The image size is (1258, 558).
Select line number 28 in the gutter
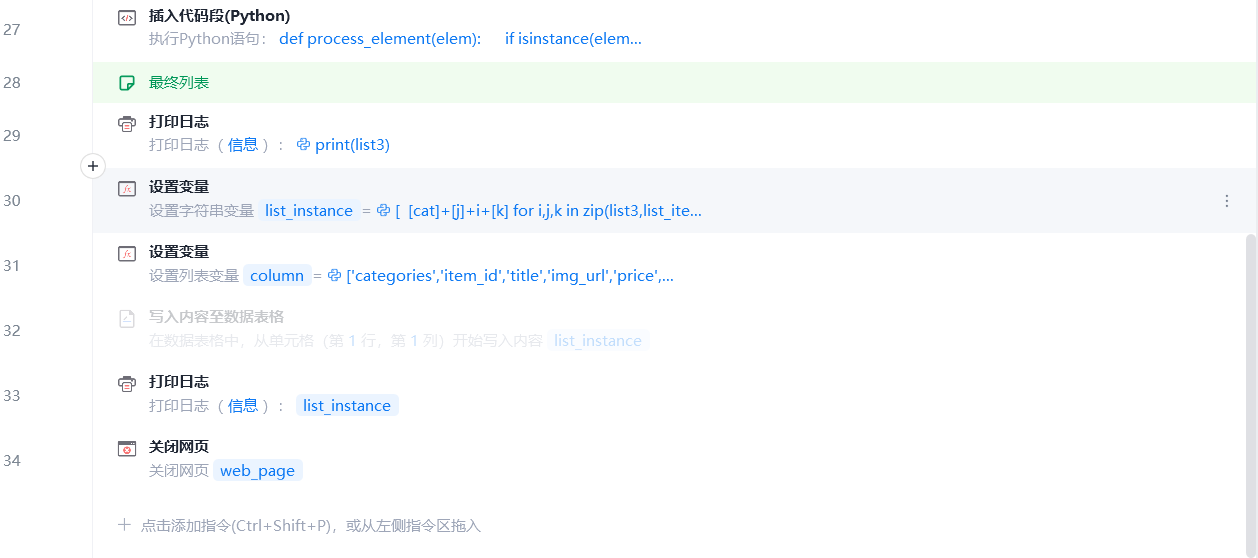[x=12, y=83]
